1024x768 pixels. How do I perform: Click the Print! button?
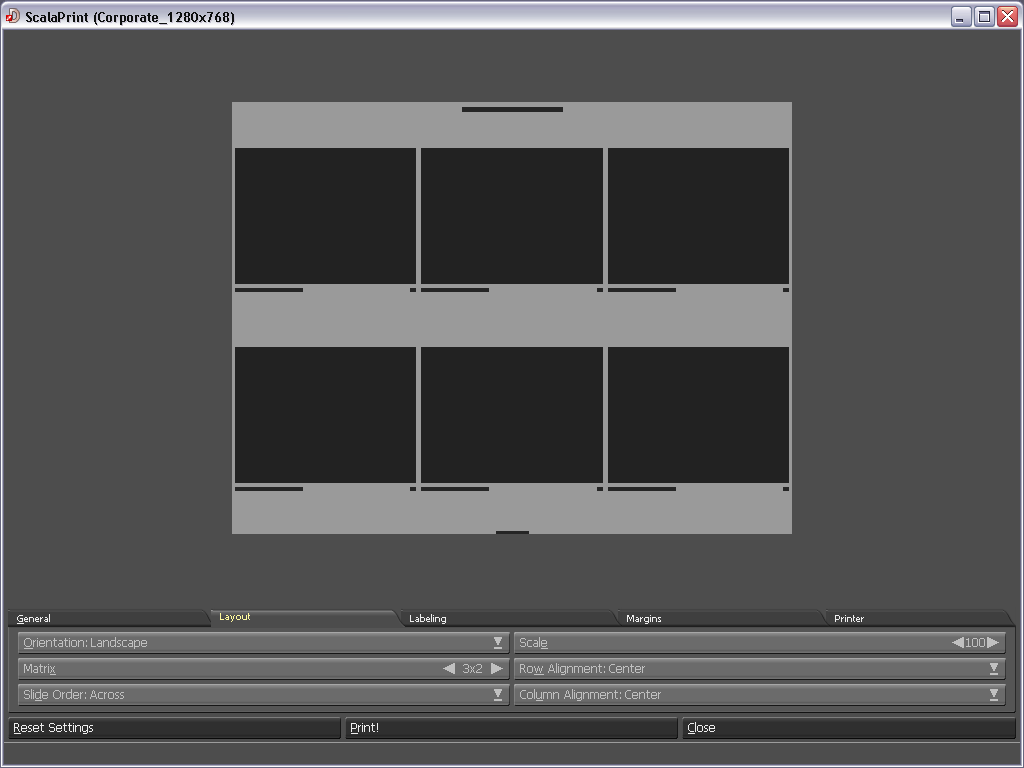(x=511, y=728)
